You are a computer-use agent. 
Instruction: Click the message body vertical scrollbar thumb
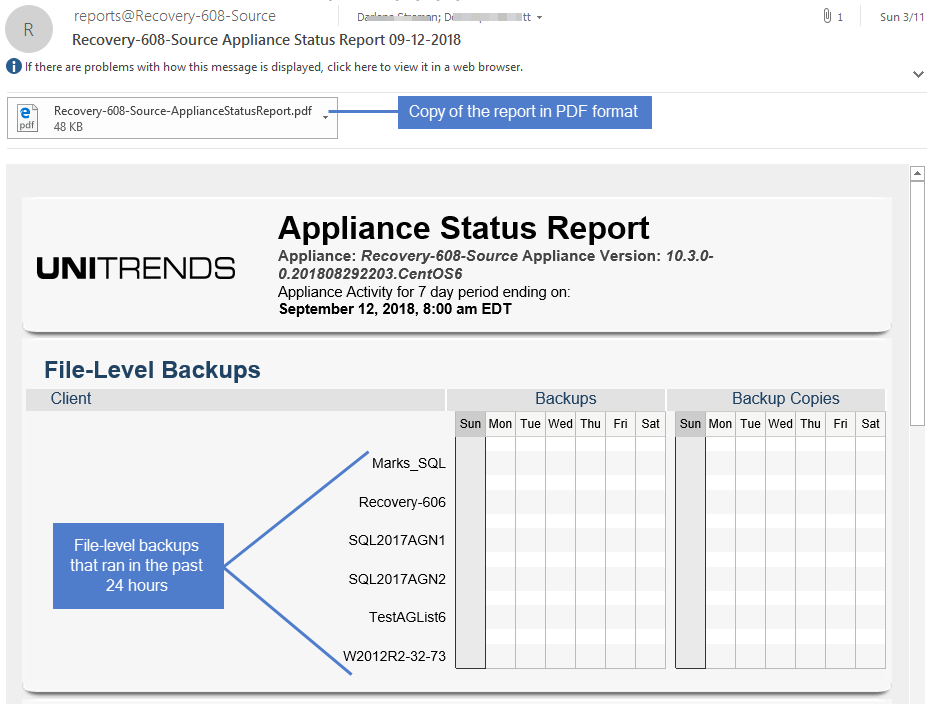click(917, 303)
